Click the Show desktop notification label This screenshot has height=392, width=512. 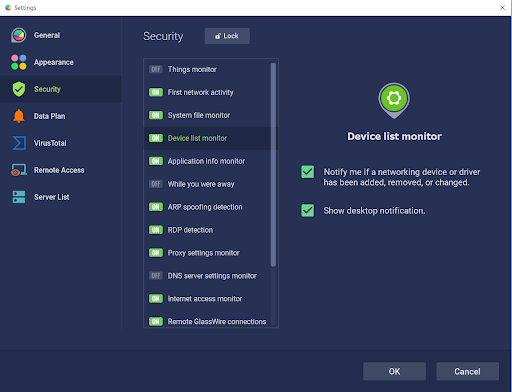pos(374,211)
